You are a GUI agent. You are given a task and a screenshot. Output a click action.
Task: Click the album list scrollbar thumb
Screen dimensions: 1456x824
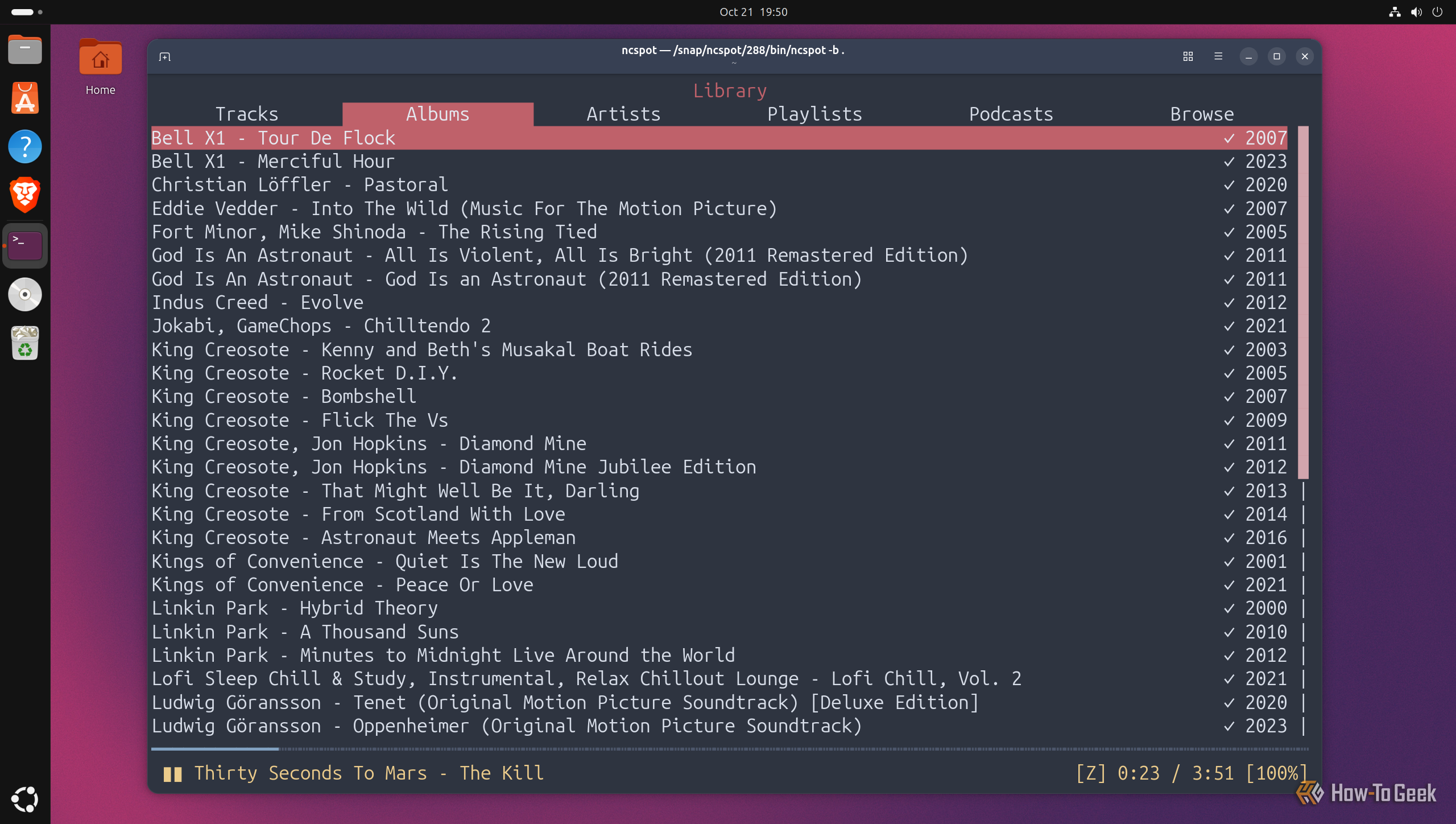1303,302
